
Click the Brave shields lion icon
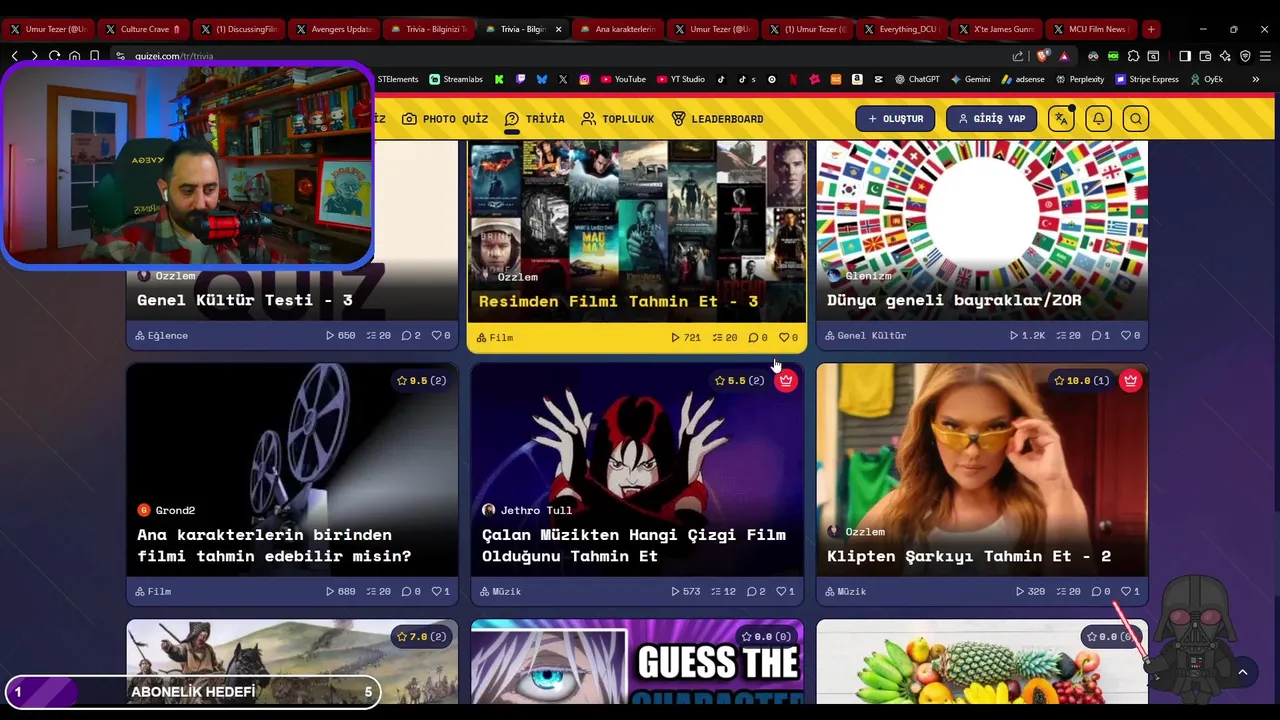[1043, 56]
